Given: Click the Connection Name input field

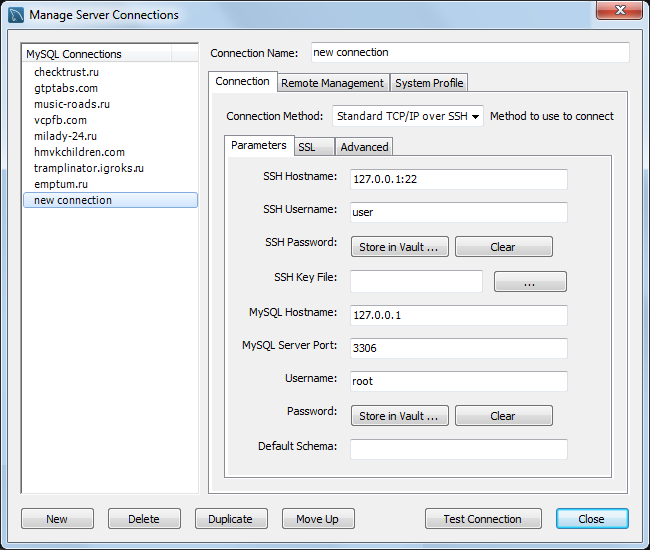Looking at the screenshot, I should 470,53.
